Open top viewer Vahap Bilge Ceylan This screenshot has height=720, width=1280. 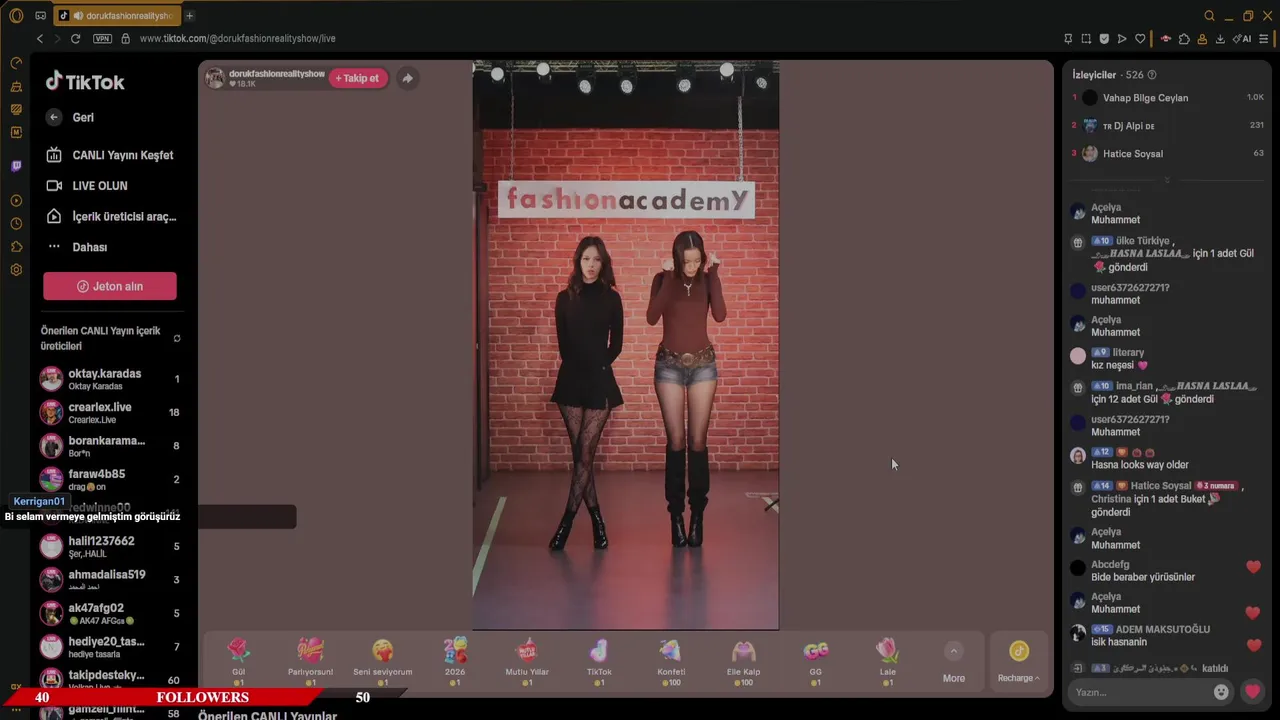pyautogui.click(x=1168, y=98)
